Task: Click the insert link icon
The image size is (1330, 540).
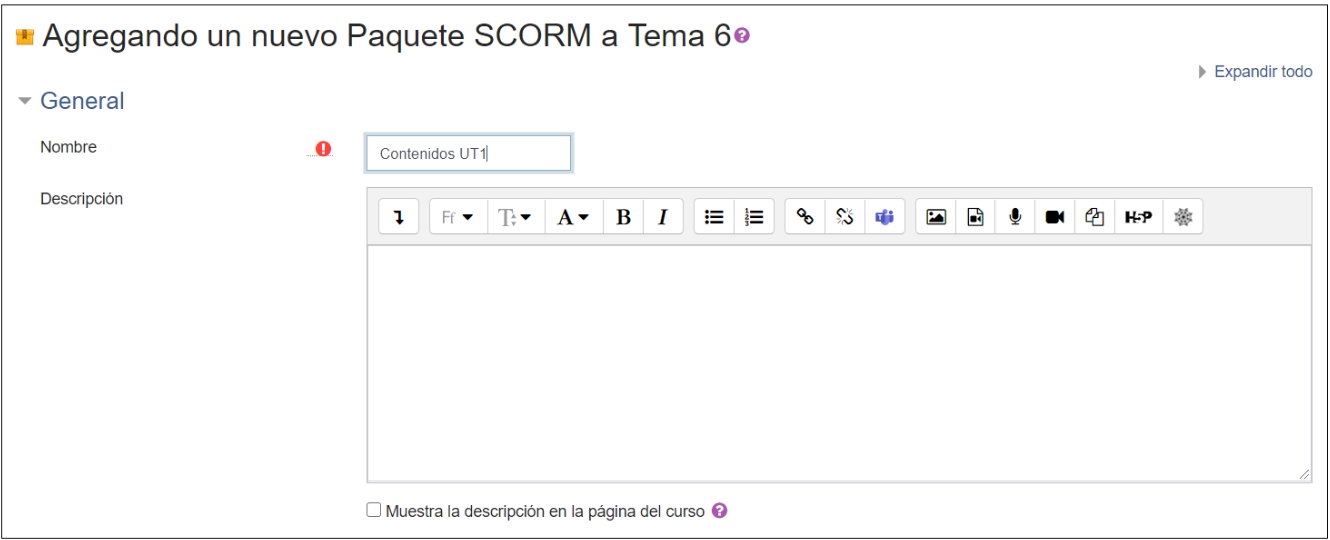Action: point(805,217)
